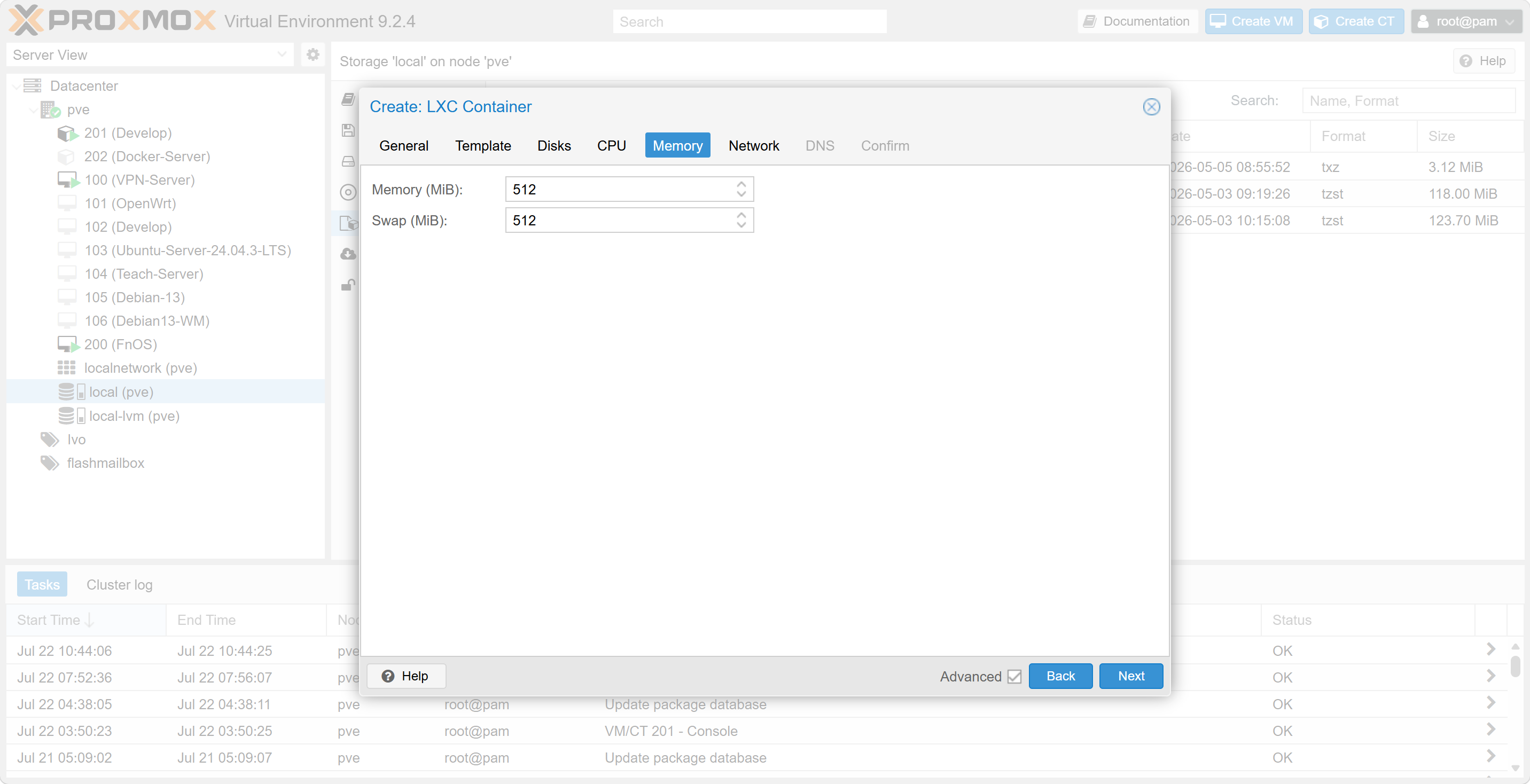Viewport: 1530px width, 784px height.
Task: Click the top Search field
Action: pyautogui.click(x=749, y=21)
